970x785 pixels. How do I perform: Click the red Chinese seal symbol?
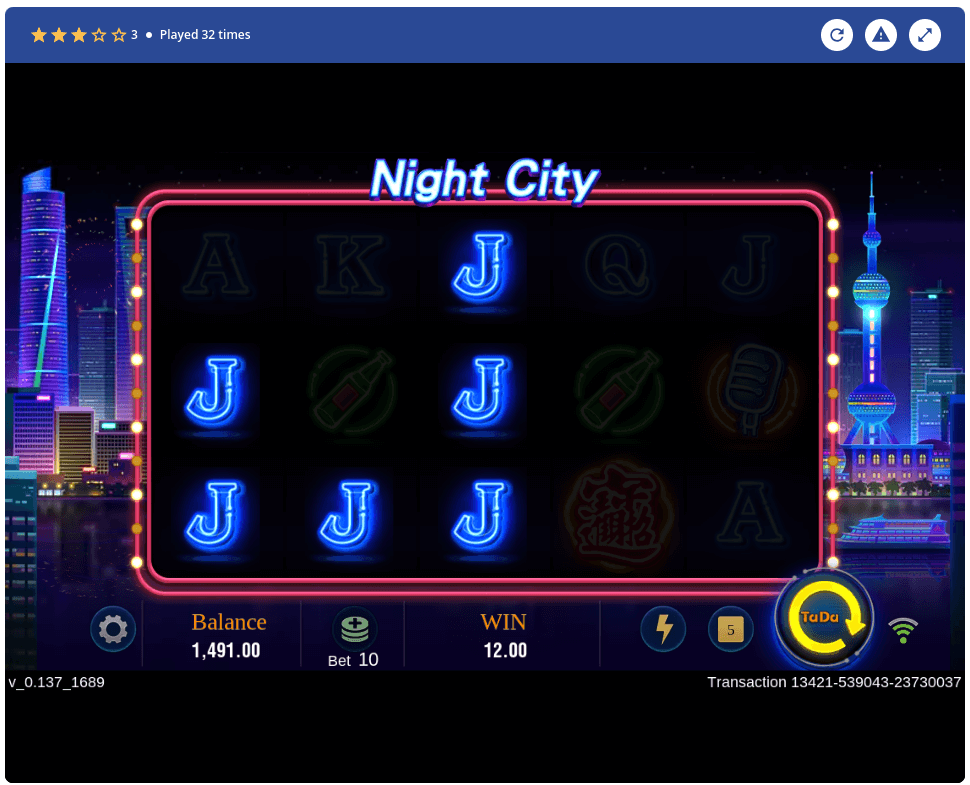[x=617, y=515]
